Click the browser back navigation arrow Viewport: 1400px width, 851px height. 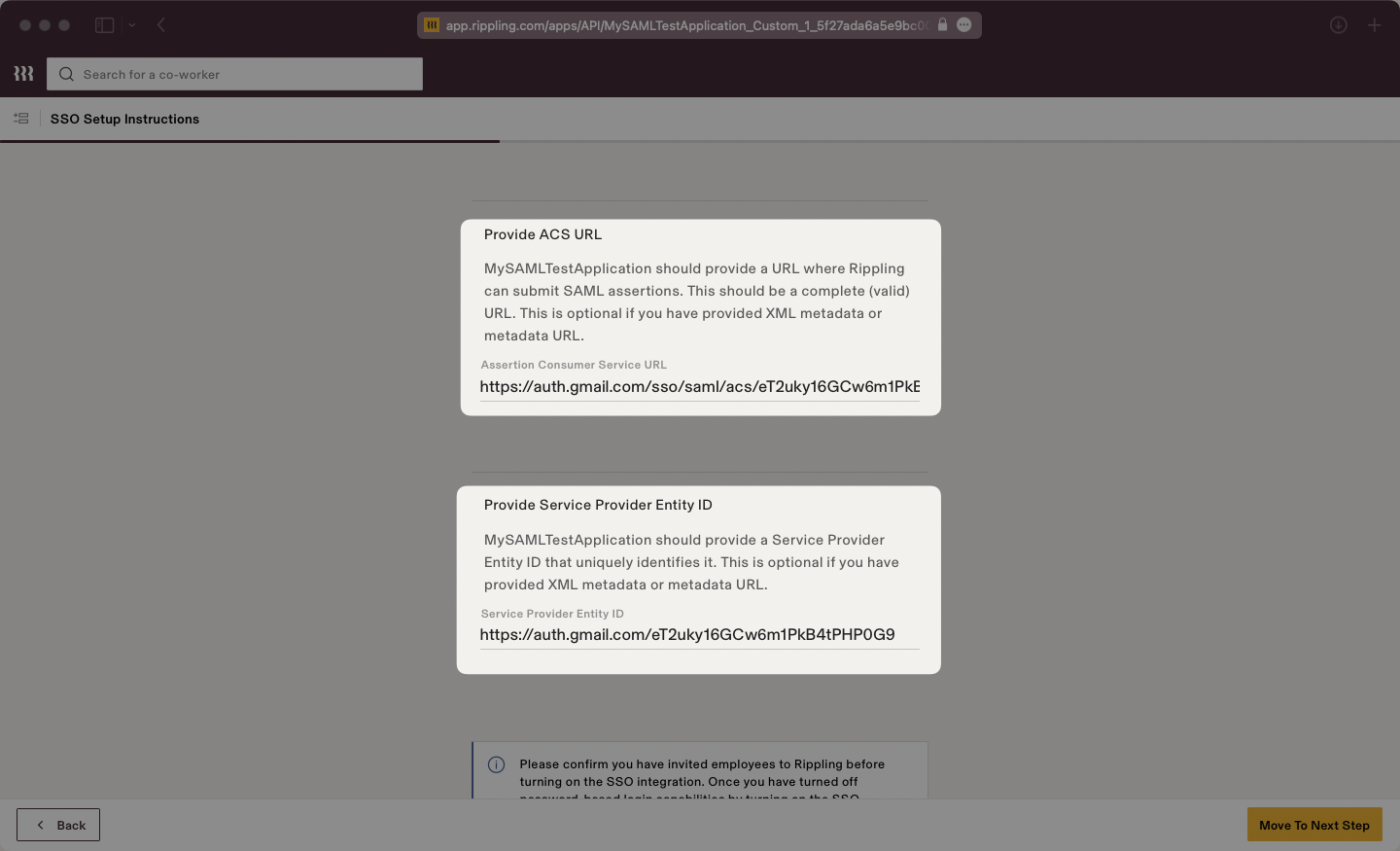click(x=161, y=25)
